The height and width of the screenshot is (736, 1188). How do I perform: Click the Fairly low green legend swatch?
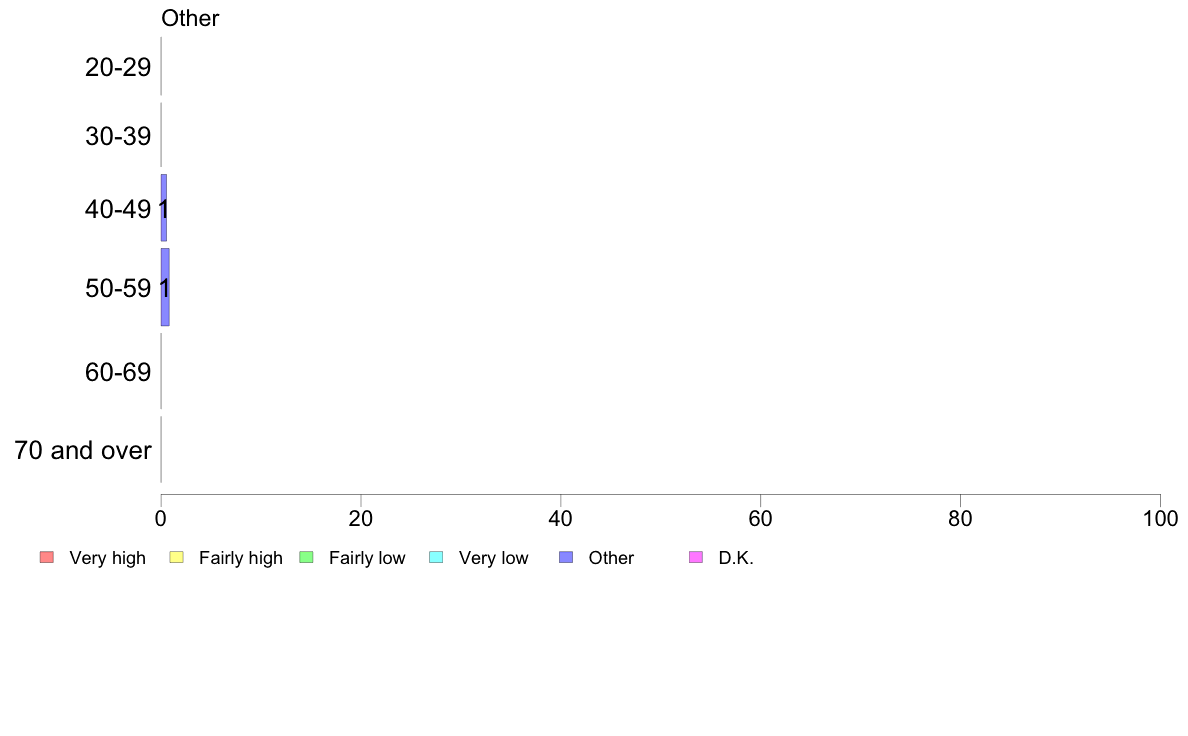tap(306, 558)
